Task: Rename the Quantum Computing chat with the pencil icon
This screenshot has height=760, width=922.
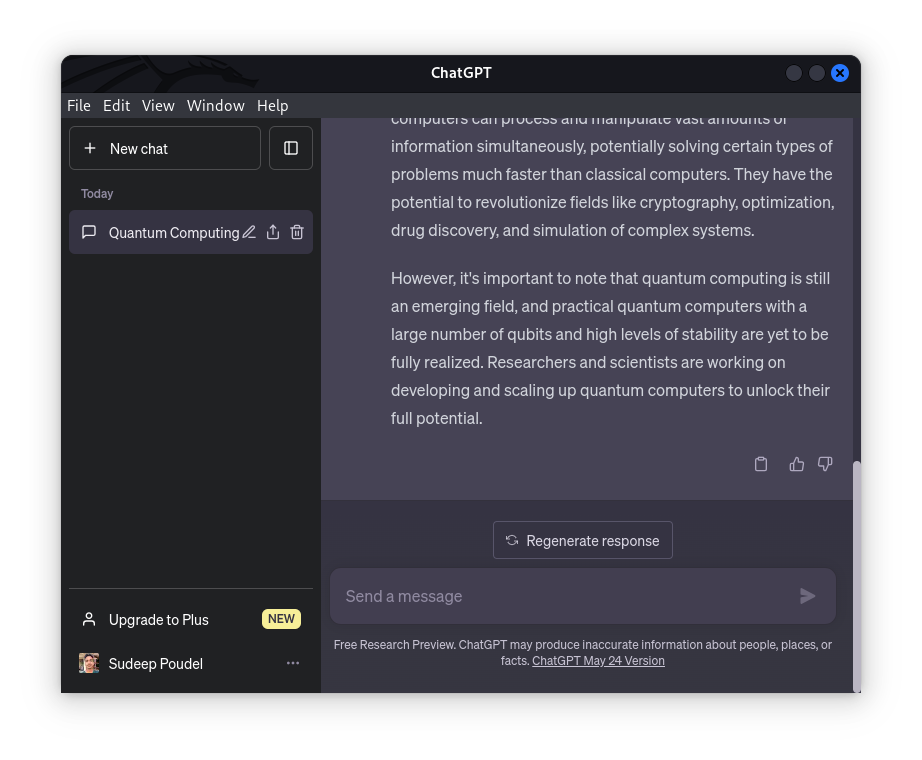Action: (x=248, y=232)
